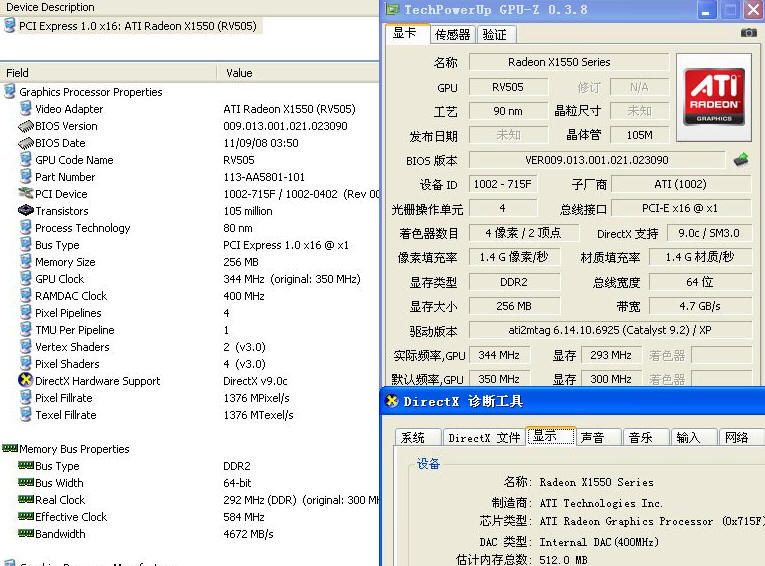The height and width of the screenshot is (566, 765).
Task: Open the 输入 tab in DirectX tool
Action: [x=694, y=437]
